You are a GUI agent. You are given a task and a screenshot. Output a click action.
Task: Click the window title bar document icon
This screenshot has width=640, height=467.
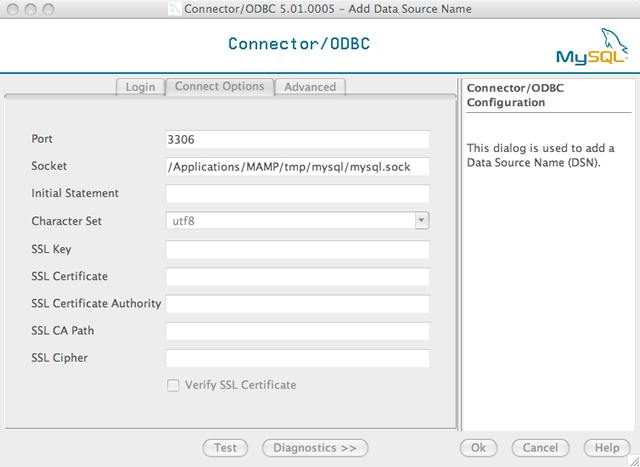coord(175,9)
